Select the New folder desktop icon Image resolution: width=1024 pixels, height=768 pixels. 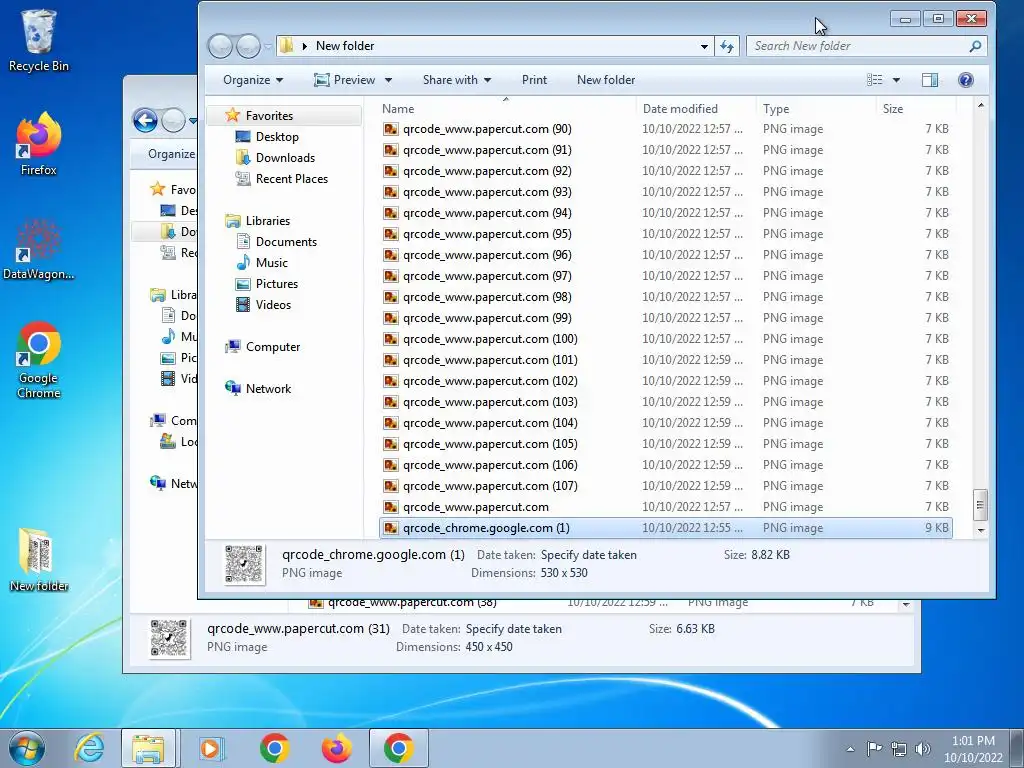[x=39, y=559]
